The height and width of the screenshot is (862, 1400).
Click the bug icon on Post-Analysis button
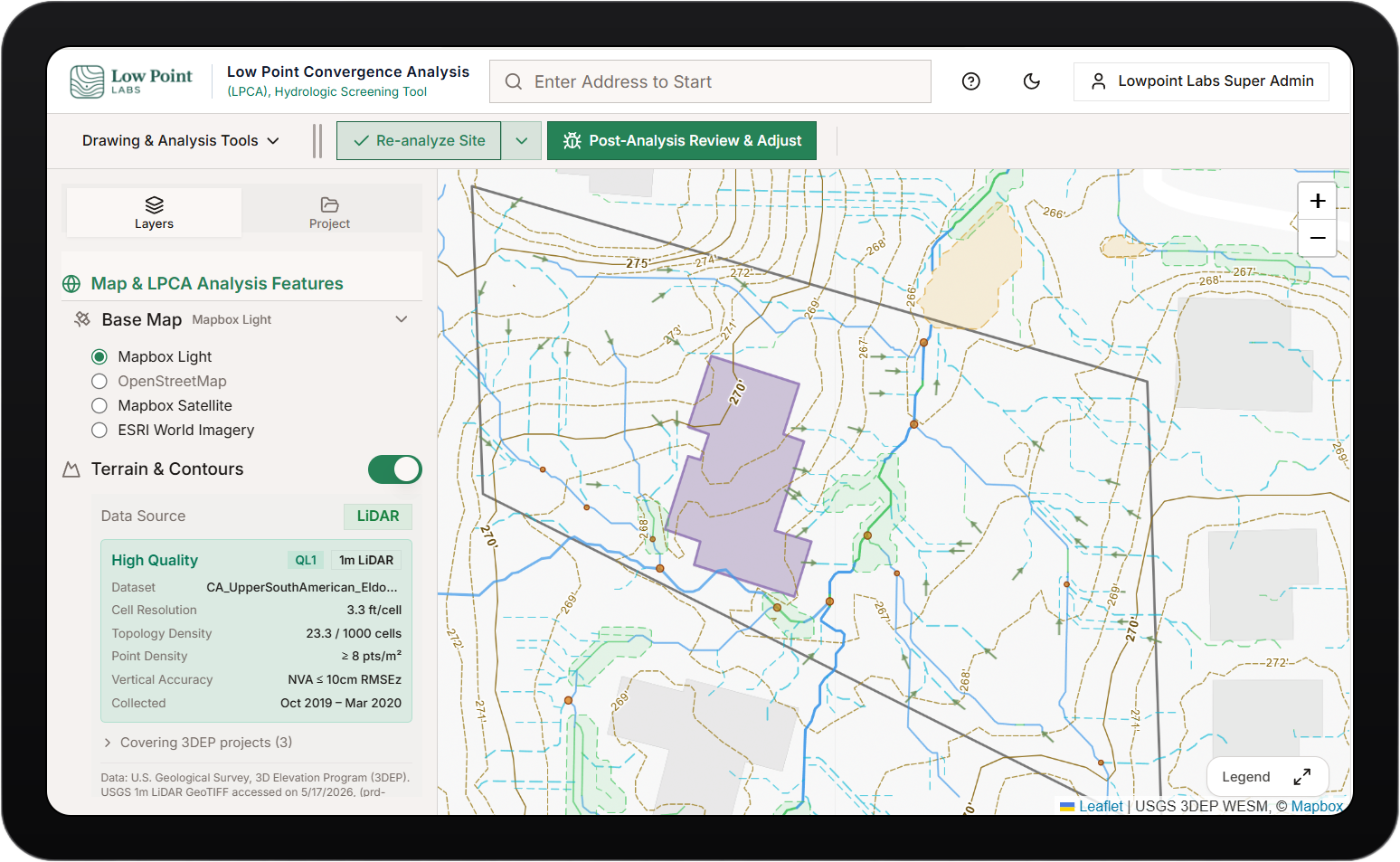click(572, 141)
